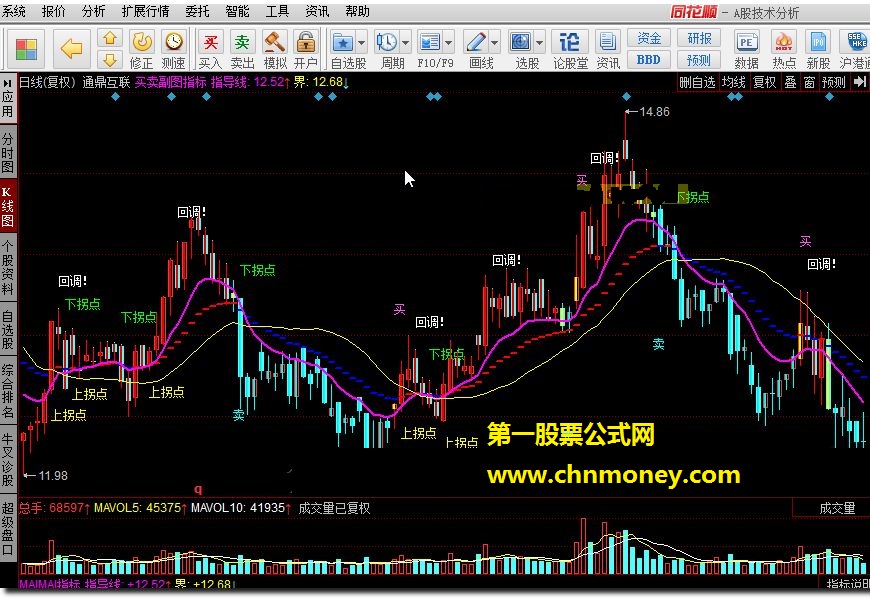Toggle the 复权 price adjustment option

(764, 83)
